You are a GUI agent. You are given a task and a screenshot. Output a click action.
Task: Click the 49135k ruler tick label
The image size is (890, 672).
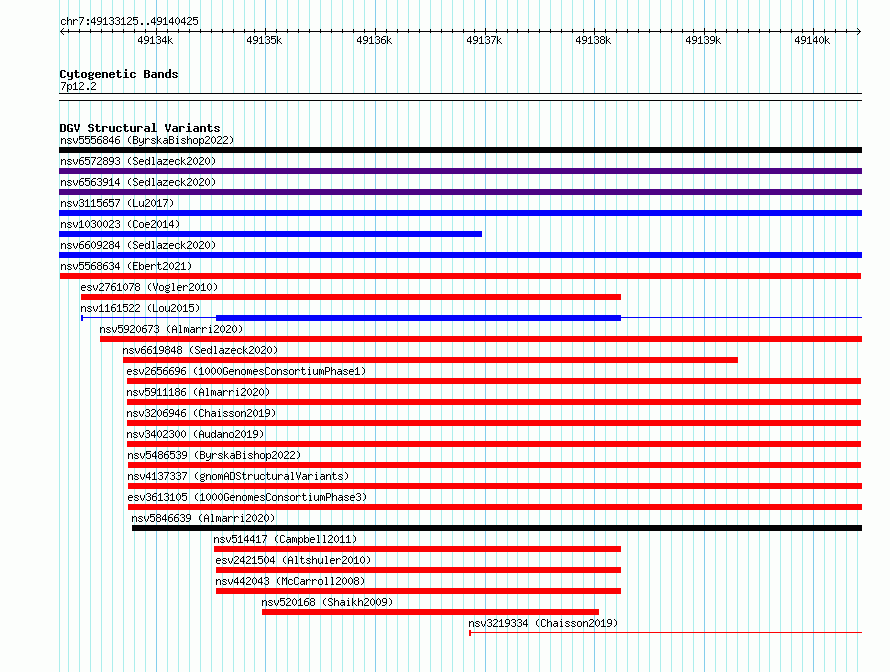click(264, 40)
